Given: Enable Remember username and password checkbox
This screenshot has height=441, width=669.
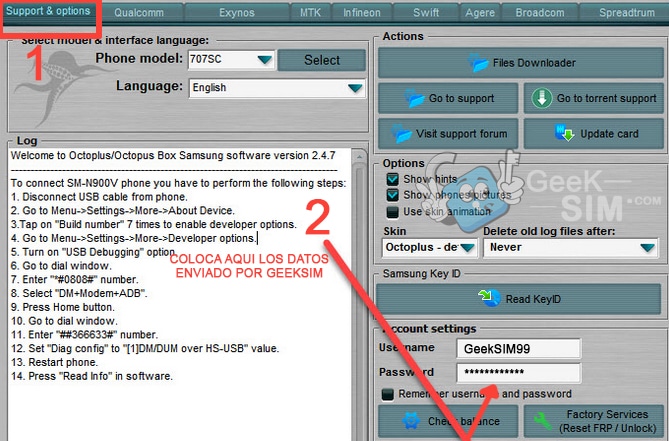Looking at the screenshot, I should click(387, 394).
